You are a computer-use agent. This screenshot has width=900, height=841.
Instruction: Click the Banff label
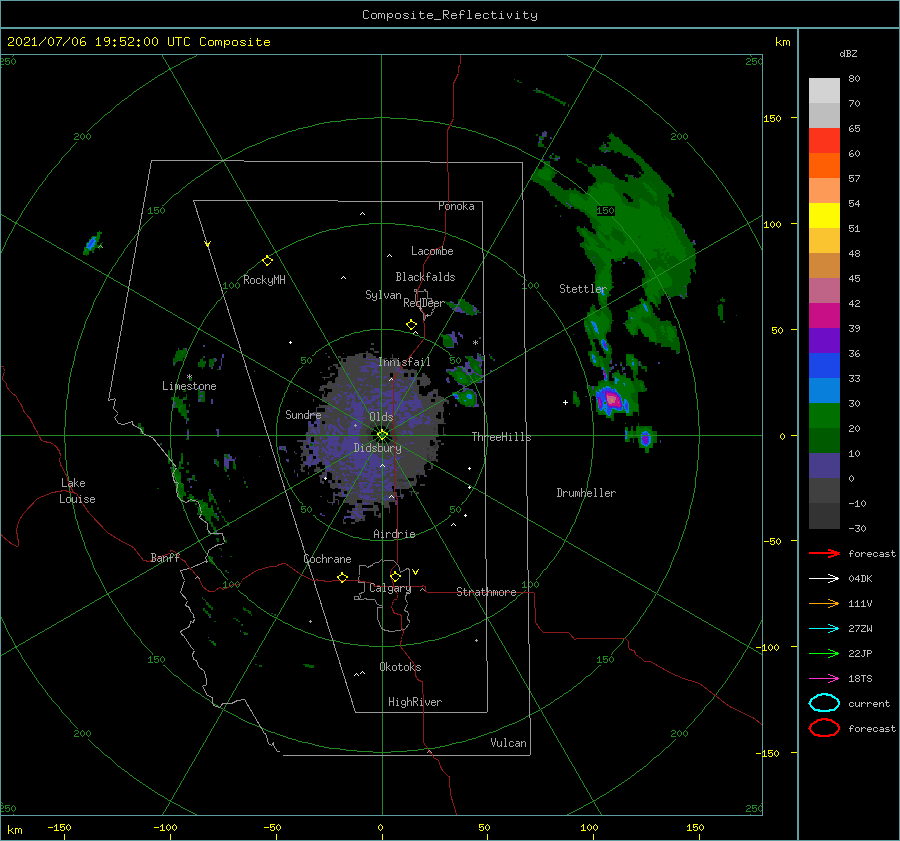[165, 557]
